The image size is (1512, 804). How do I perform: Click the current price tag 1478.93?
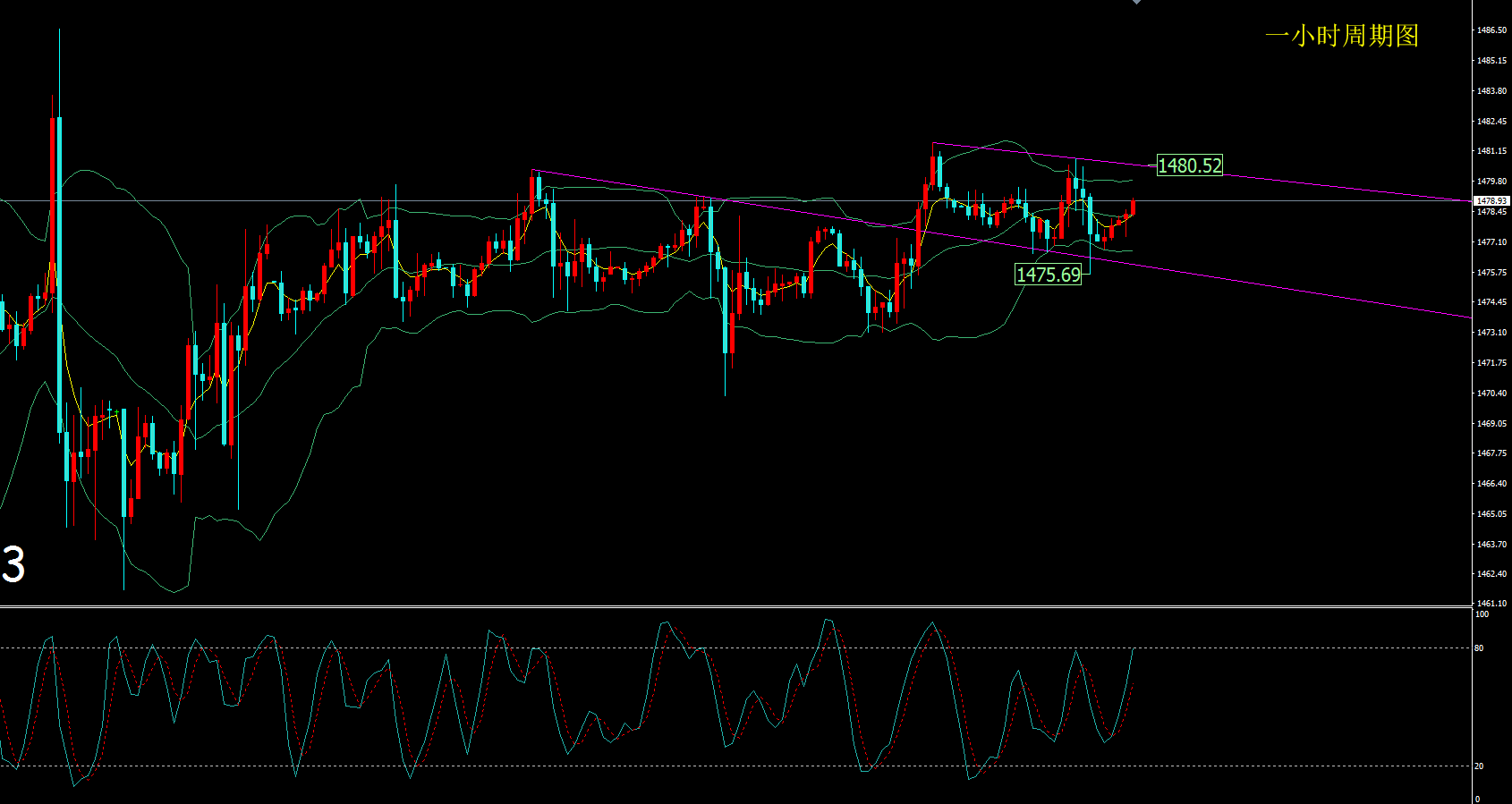[x=1491, y=201]
